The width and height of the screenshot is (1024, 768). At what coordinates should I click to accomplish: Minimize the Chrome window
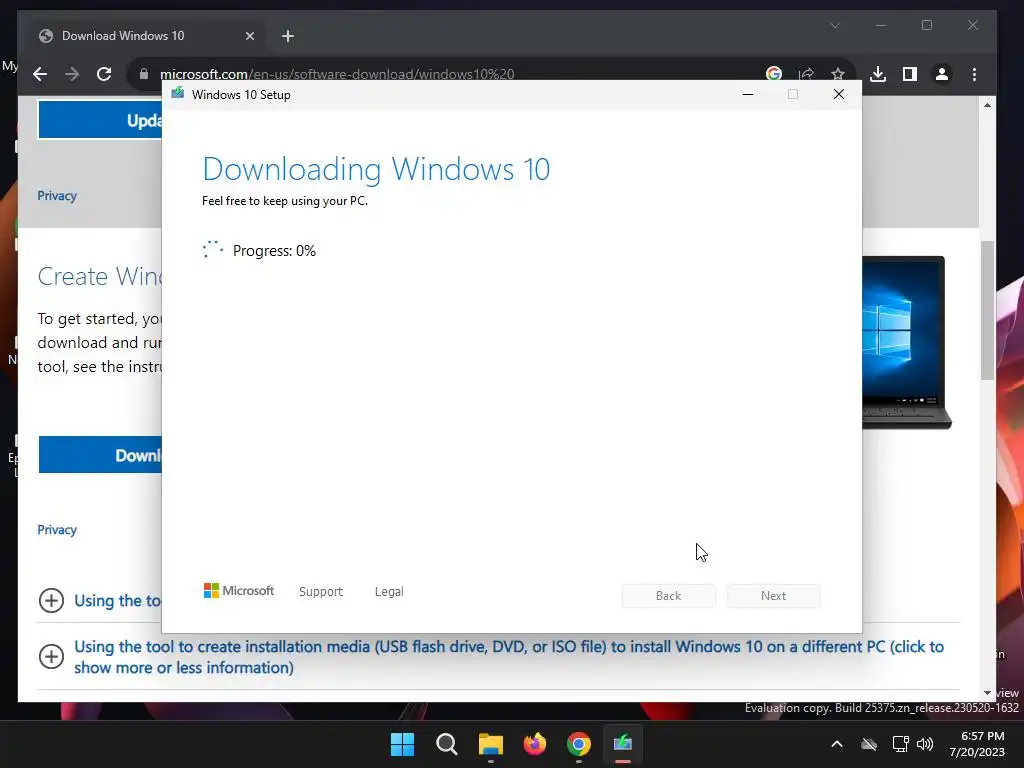point(881,25)
